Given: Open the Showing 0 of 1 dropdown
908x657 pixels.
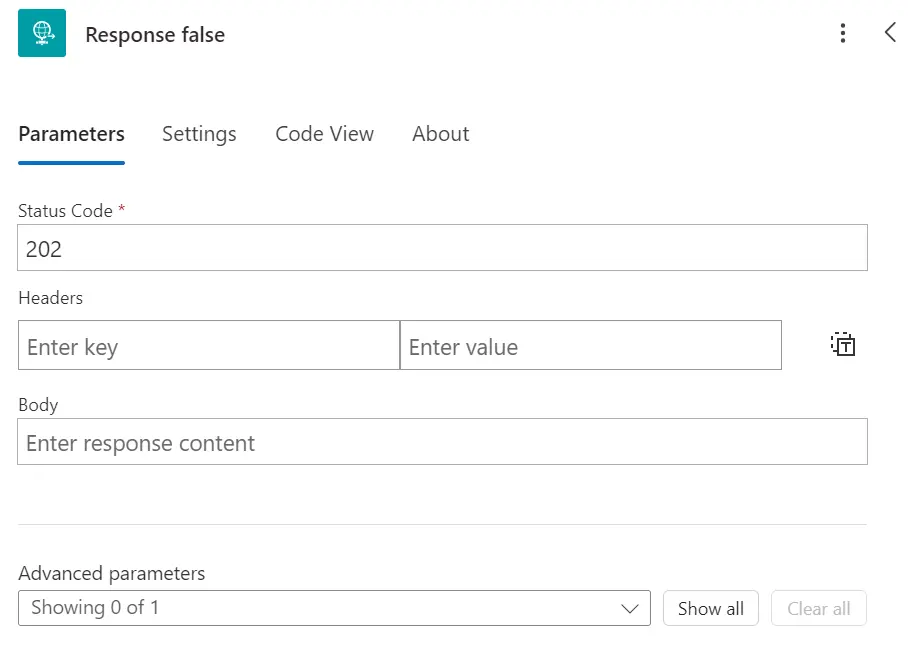Looking at the screenshot, I should 334,608.
